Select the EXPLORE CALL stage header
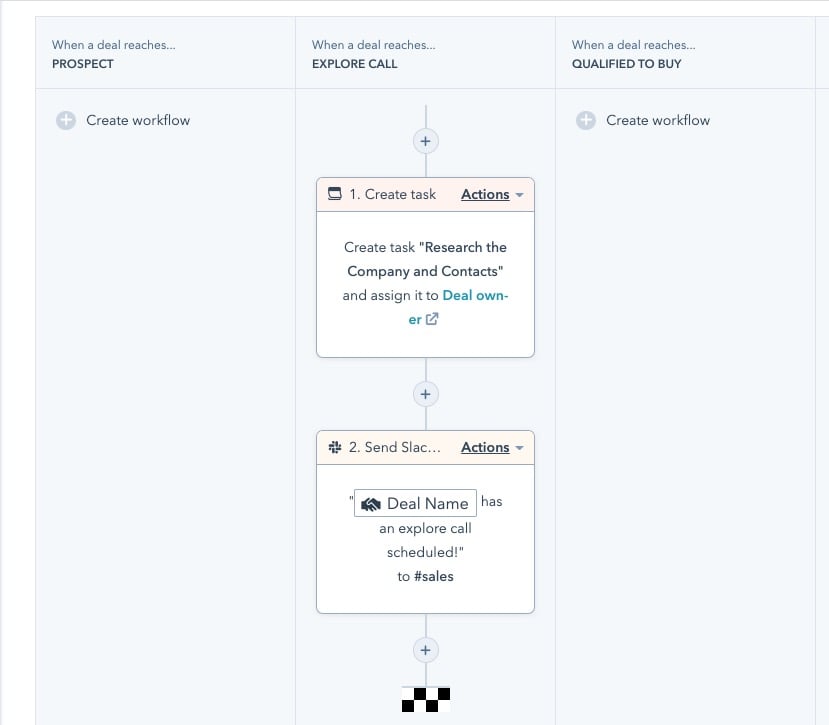 [x=355, y=63]
